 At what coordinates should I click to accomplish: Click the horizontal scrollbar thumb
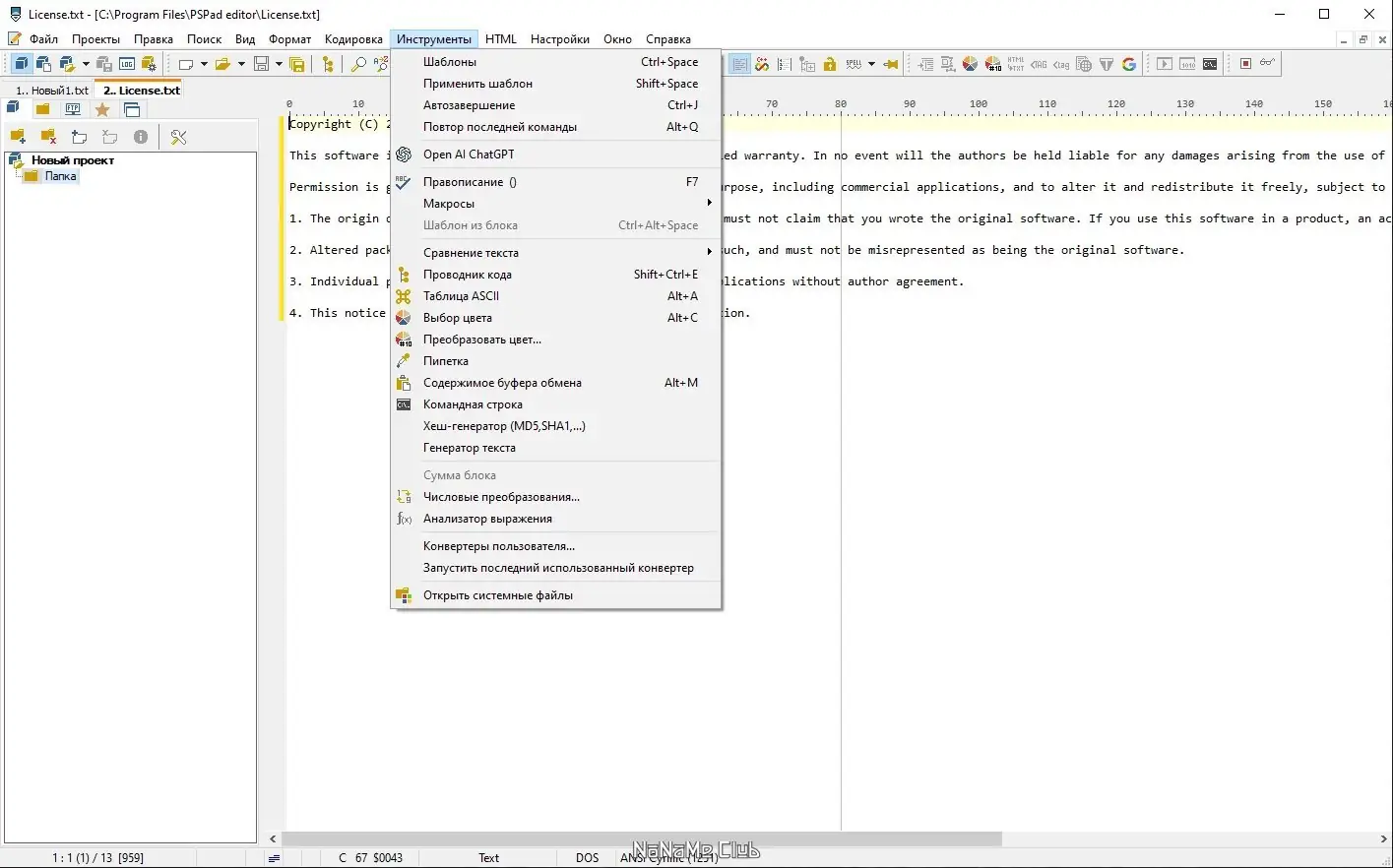coord(641,839)
